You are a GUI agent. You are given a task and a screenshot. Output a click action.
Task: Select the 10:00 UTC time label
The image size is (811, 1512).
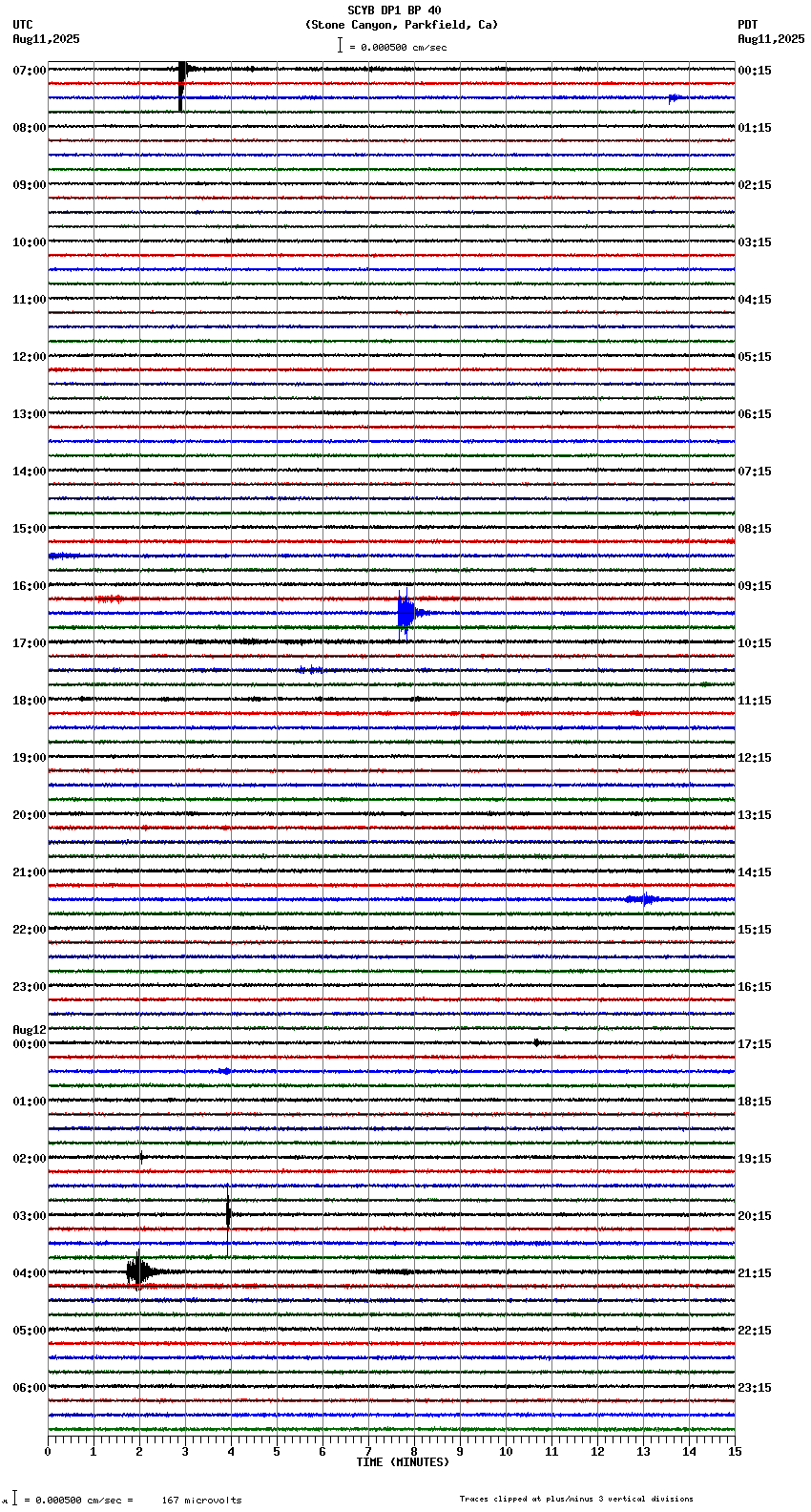[30, 242]
